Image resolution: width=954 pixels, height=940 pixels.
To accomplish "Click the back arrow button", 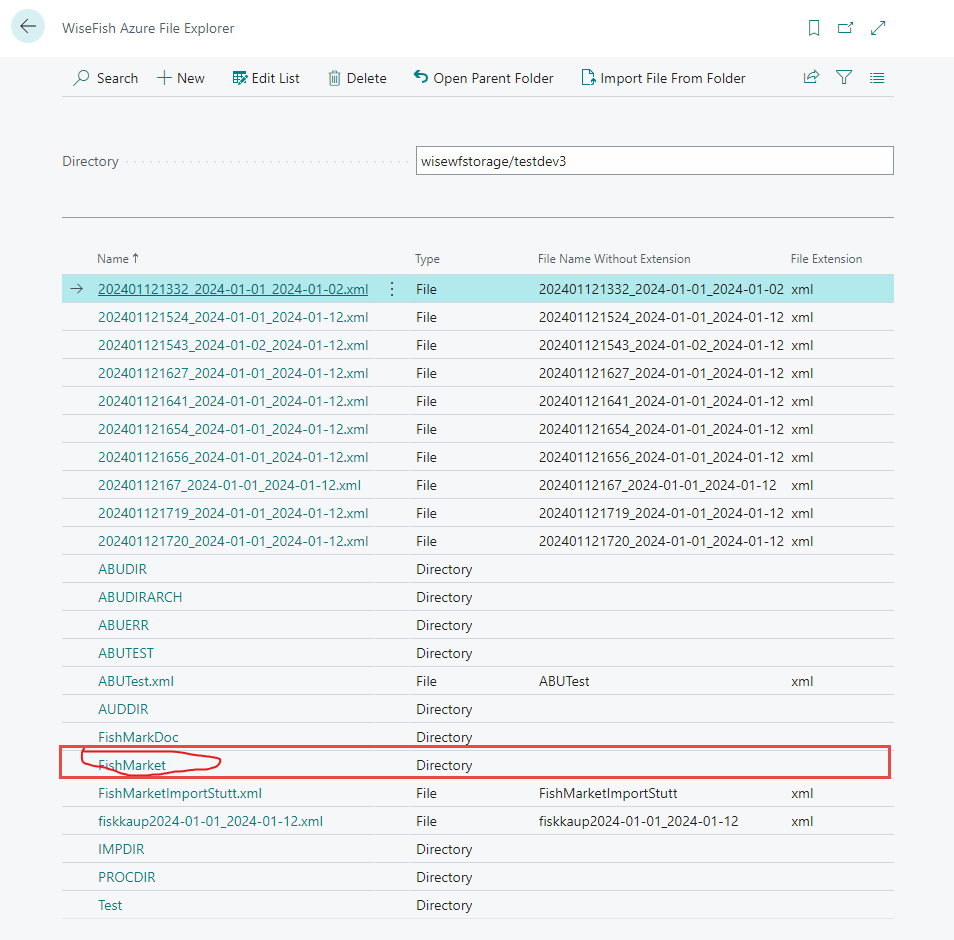I will tap(28, 27).
